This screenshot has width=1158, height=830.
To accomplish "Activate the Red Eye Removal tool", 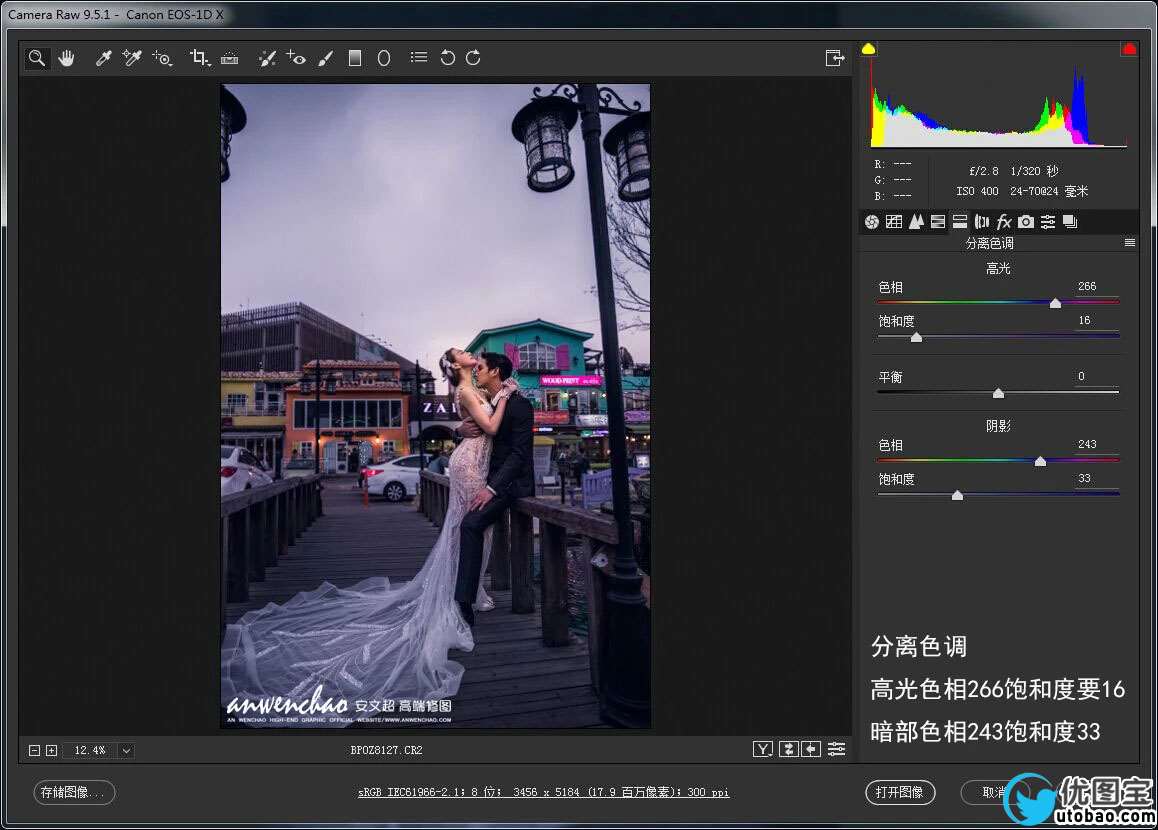I will 295,58.
